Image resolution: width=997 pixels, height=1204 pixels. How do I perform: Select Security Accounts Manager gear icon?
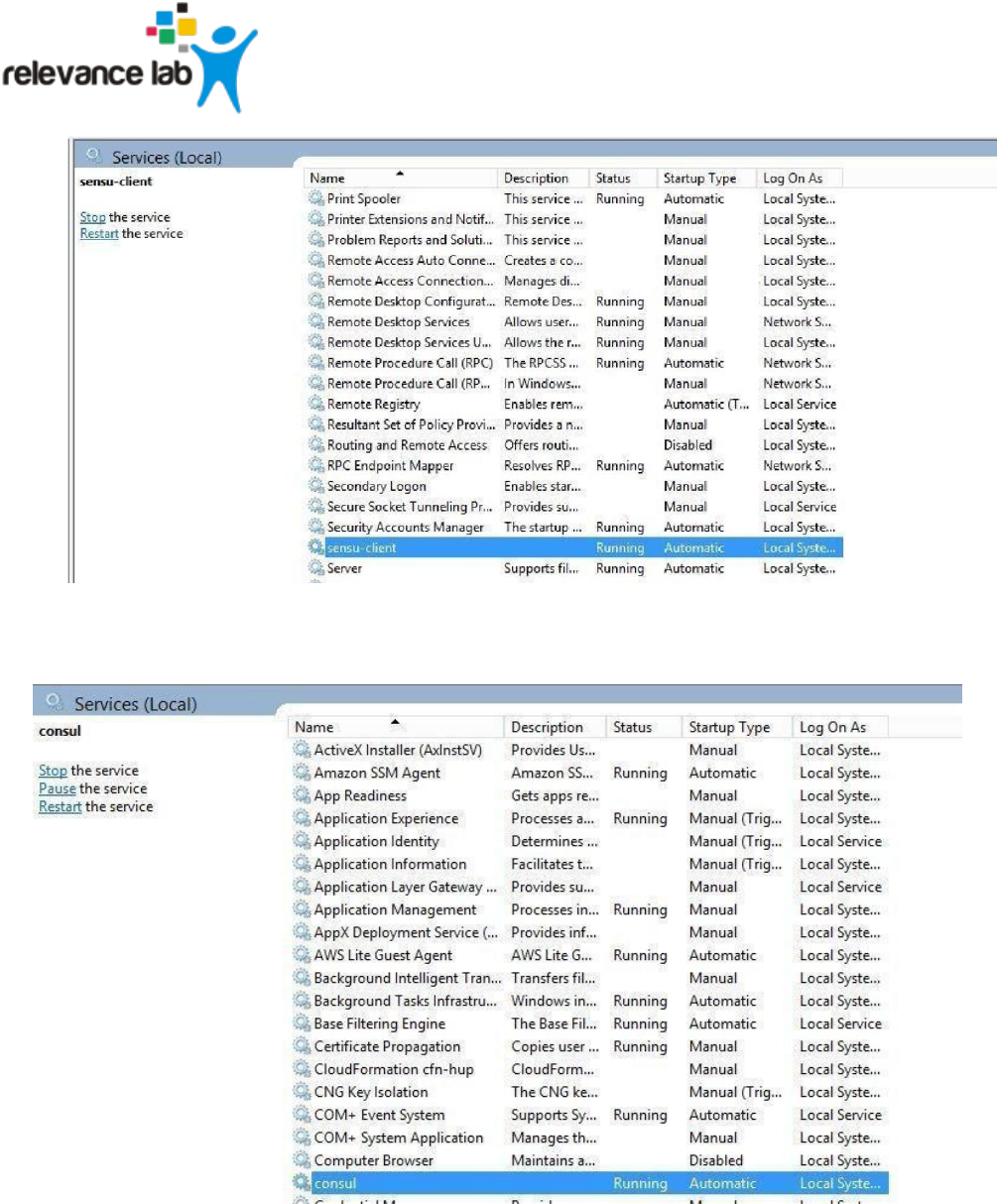point(316,528)
